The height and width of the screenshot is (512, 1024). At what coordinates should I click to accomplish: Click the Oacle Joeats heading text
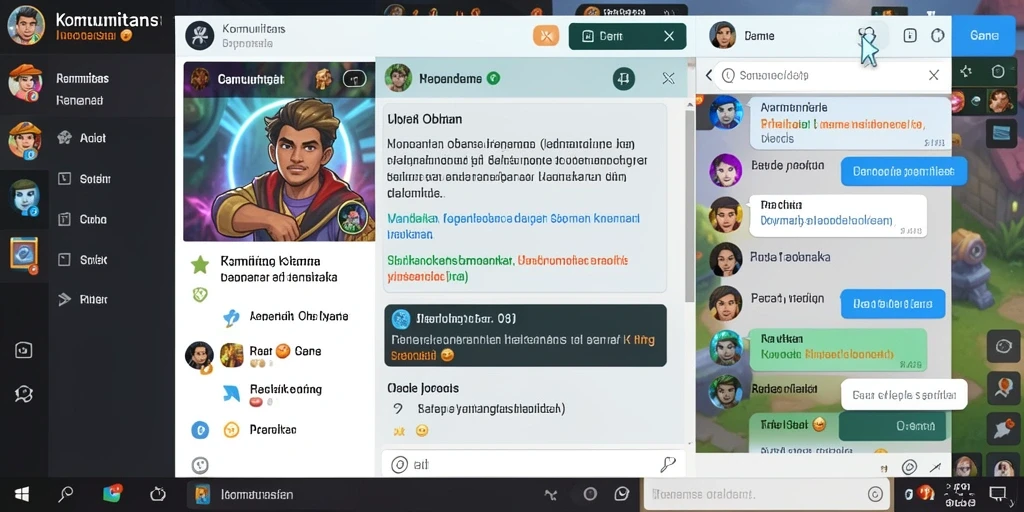423,388
